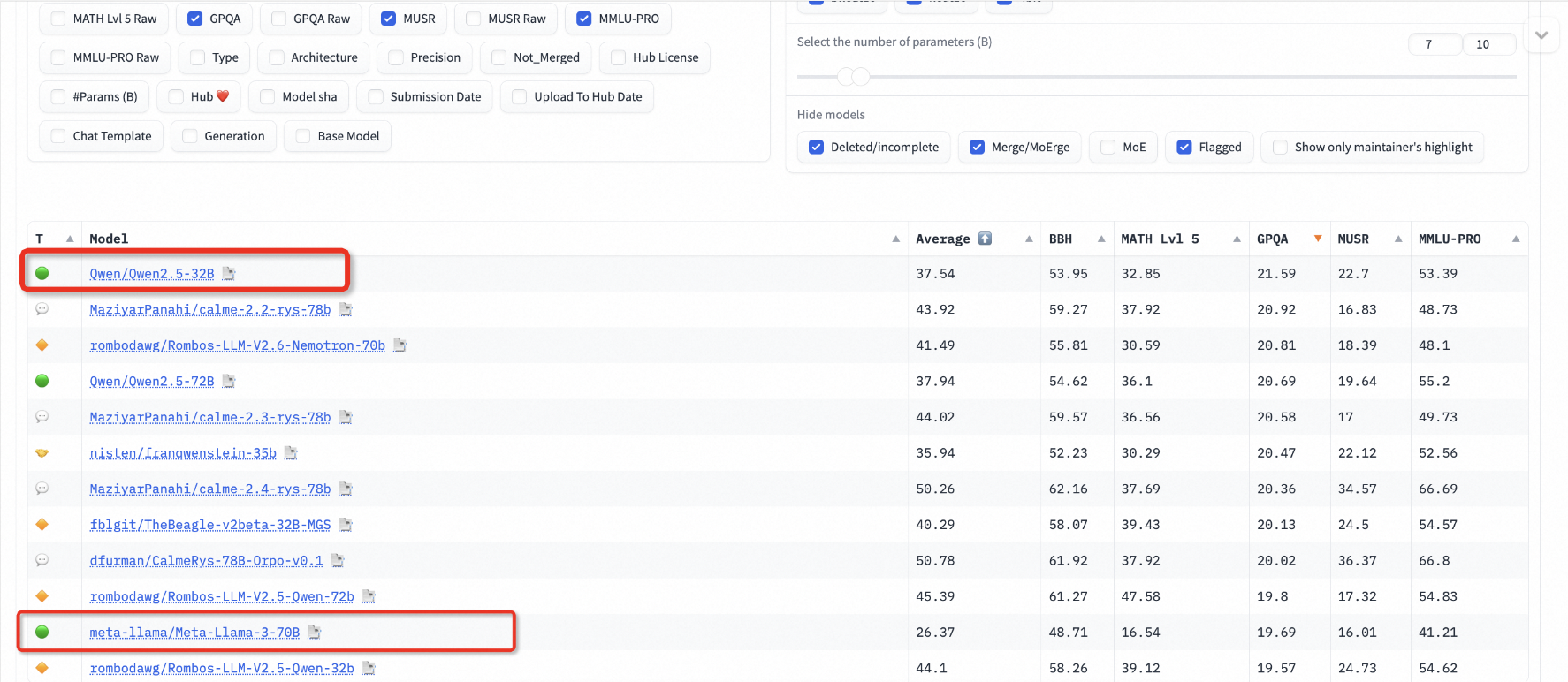Enable the Submission Date checkbox

click(x=376, y=97)
